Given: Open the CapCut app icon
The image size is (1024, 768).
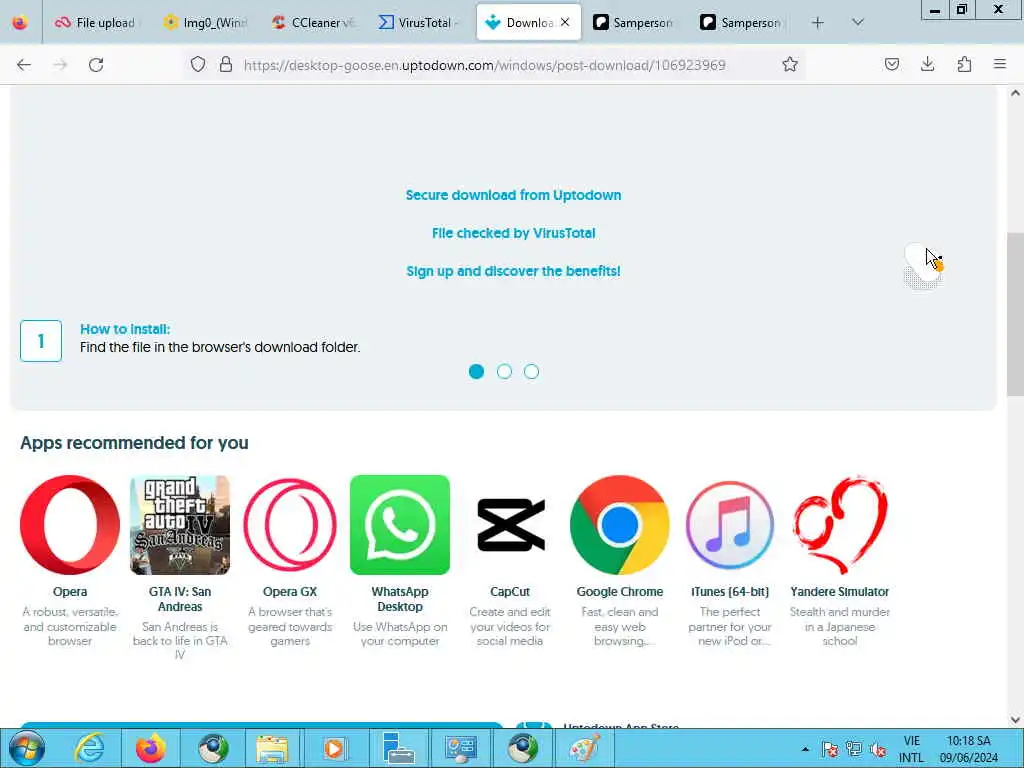Looking at the screenshot, I should pyautogui.click(x=510, y=525).
